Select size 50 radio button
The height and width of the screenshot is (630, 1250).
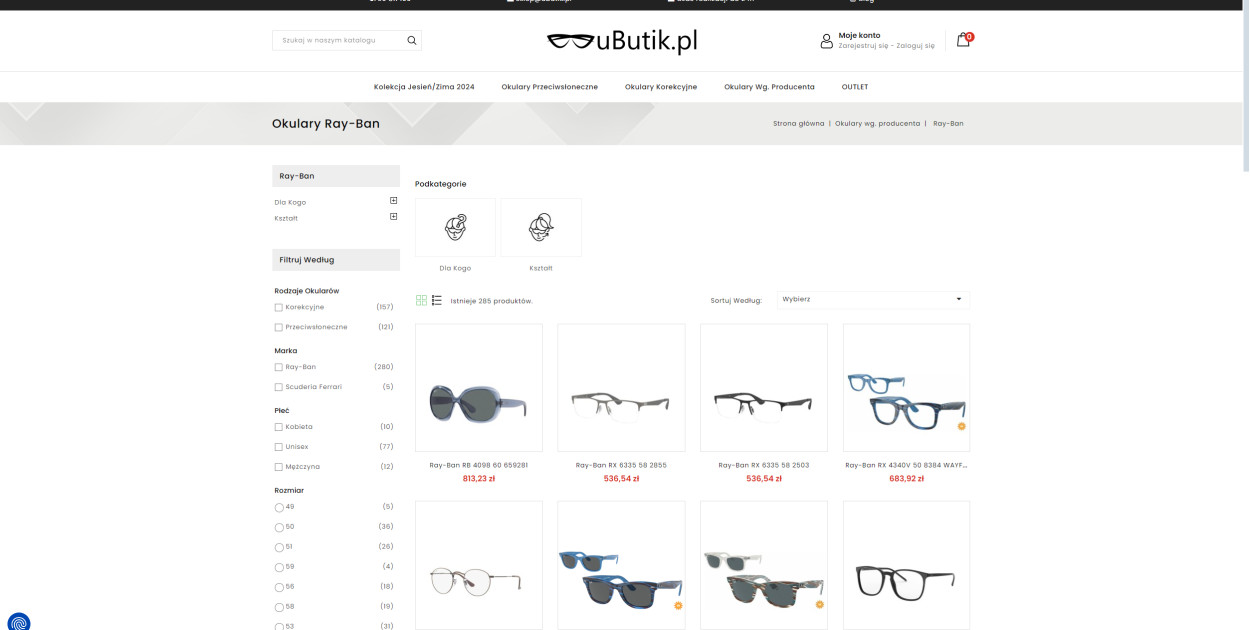tap(279, 527)
